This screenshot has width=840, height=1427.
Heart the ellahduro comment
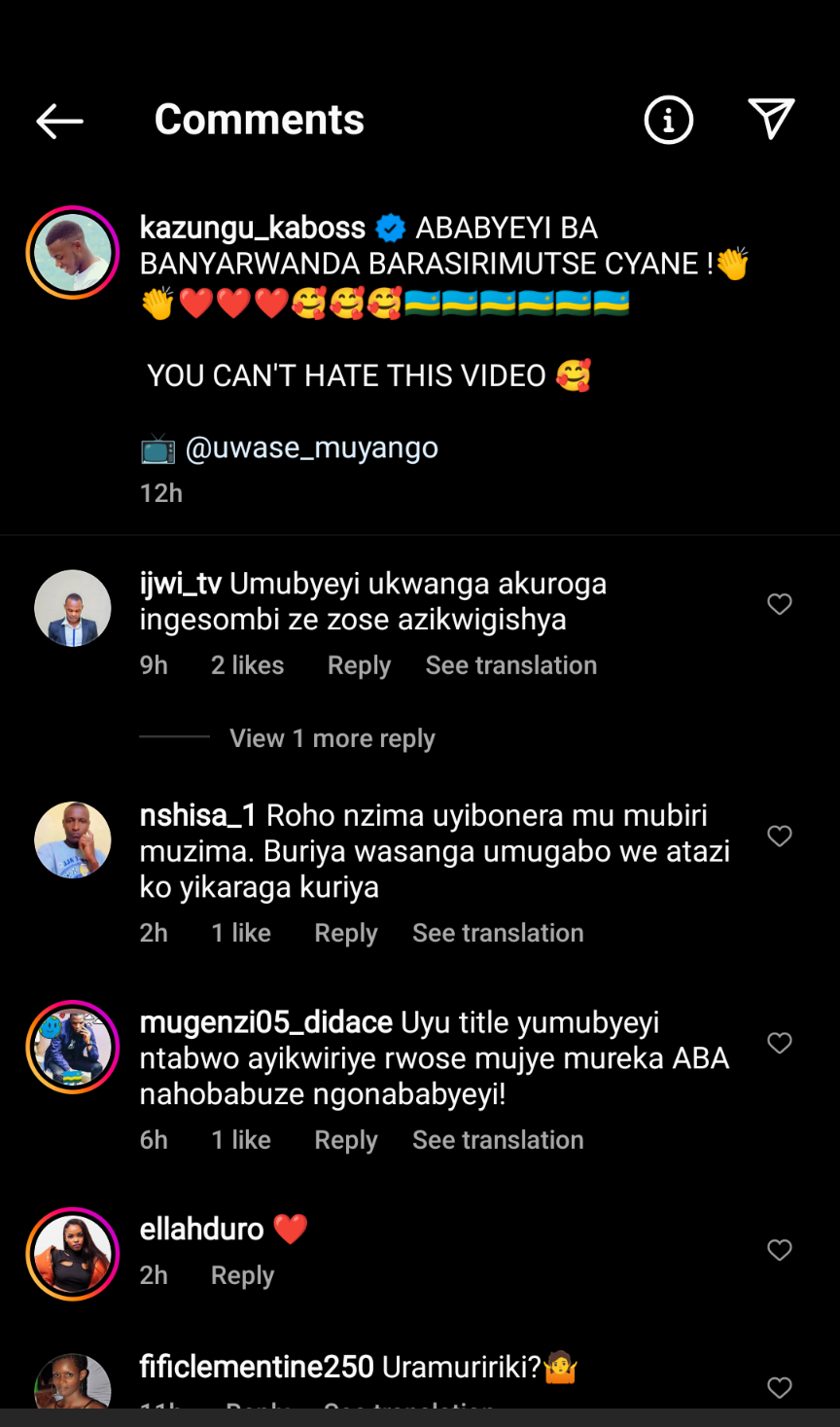[780, 1250]
